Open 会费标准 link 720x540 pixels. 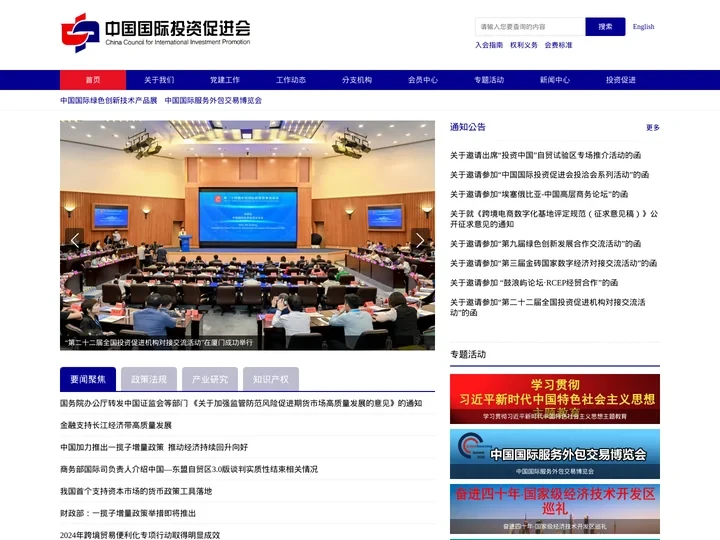(558, 45)
